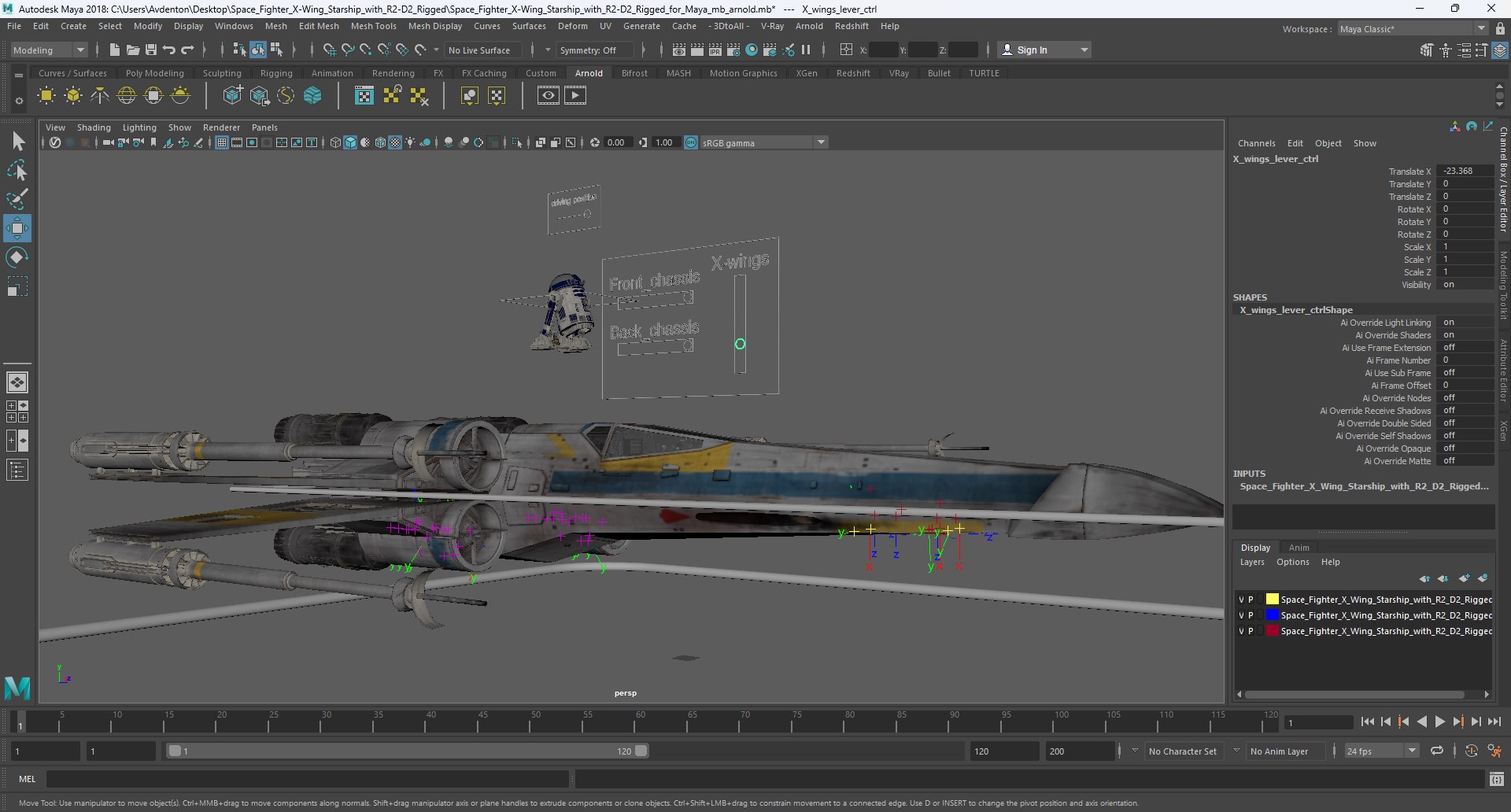Toggle visibility of the yellow layer

pos(1241,600)
